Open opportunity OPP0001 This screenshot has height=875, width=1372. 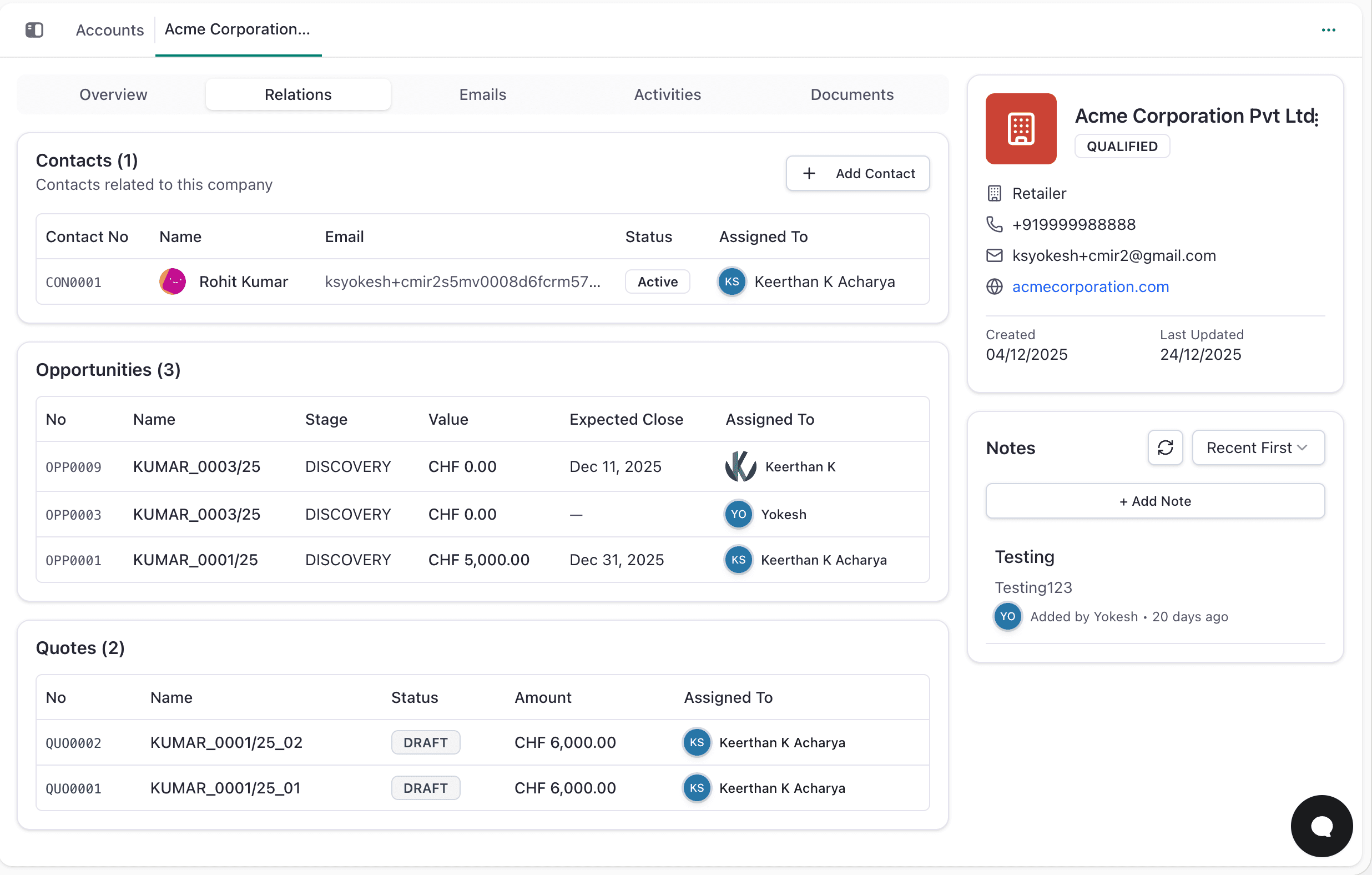click(73, 560)
